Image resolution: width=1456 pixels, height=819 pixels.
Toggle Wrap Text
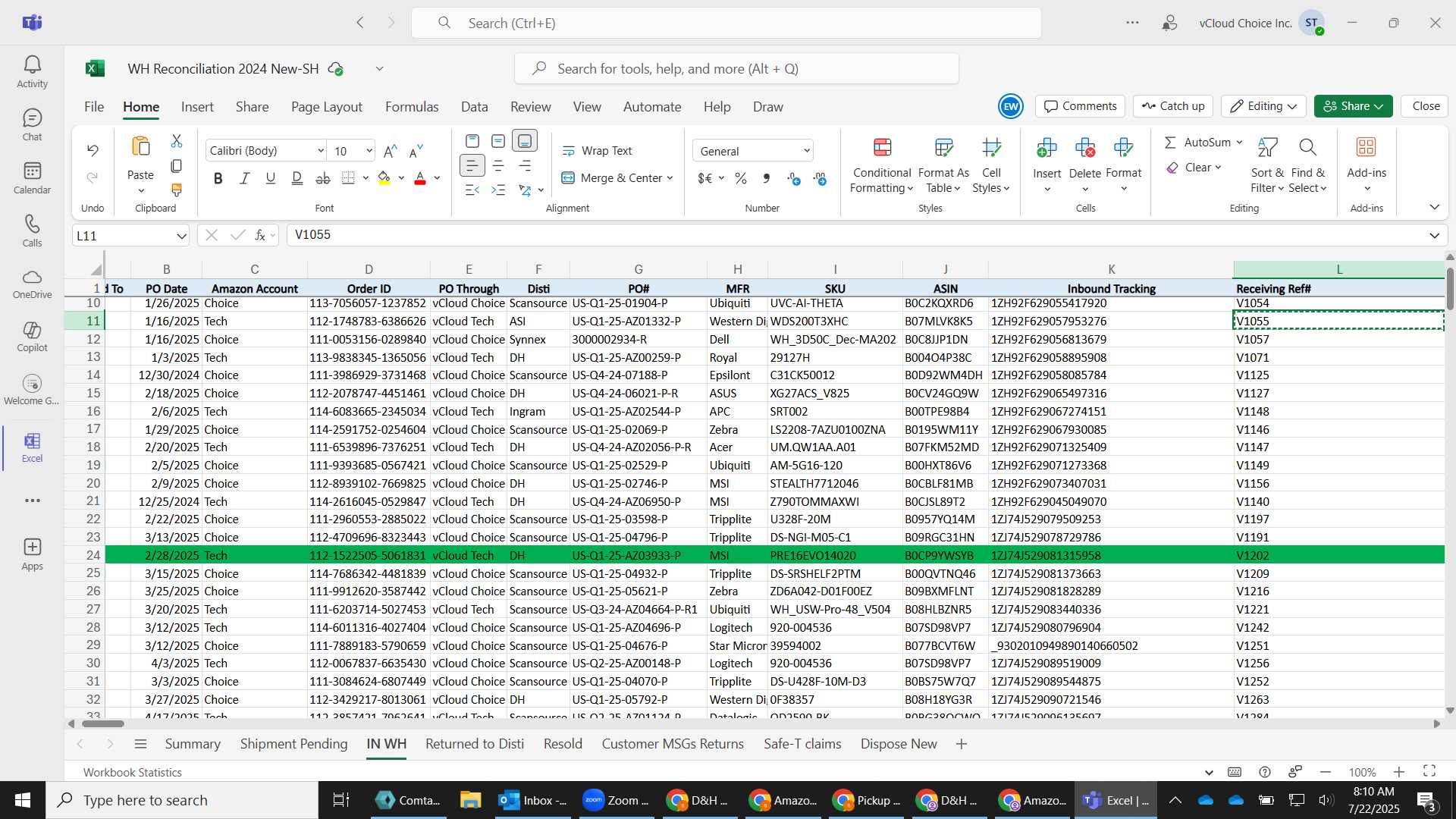(597, 151)
